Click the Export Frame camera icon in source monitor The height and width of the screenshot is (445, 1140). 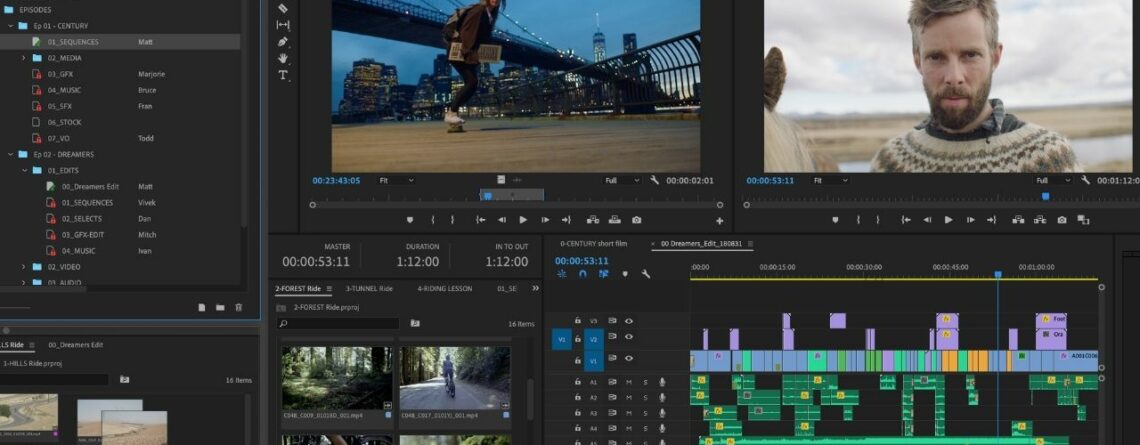(637, 220)
